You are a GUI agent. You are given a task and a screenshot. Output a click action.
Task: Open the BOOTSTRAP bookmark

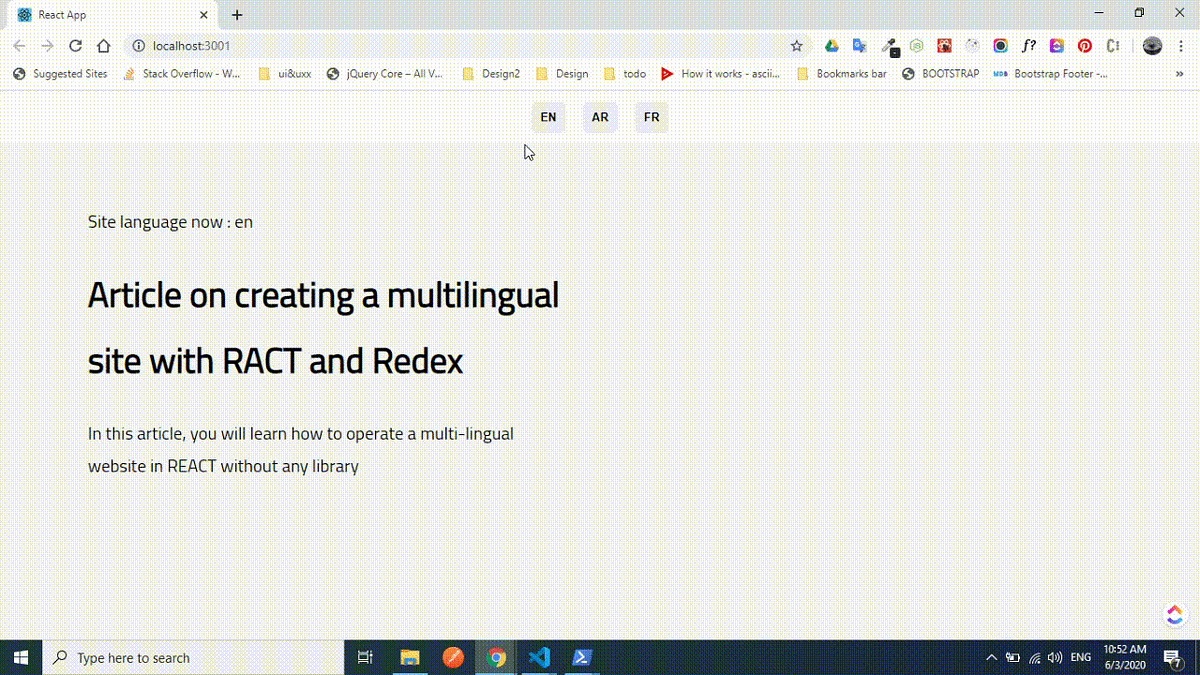pyautogui.click(x=941, y=73)
